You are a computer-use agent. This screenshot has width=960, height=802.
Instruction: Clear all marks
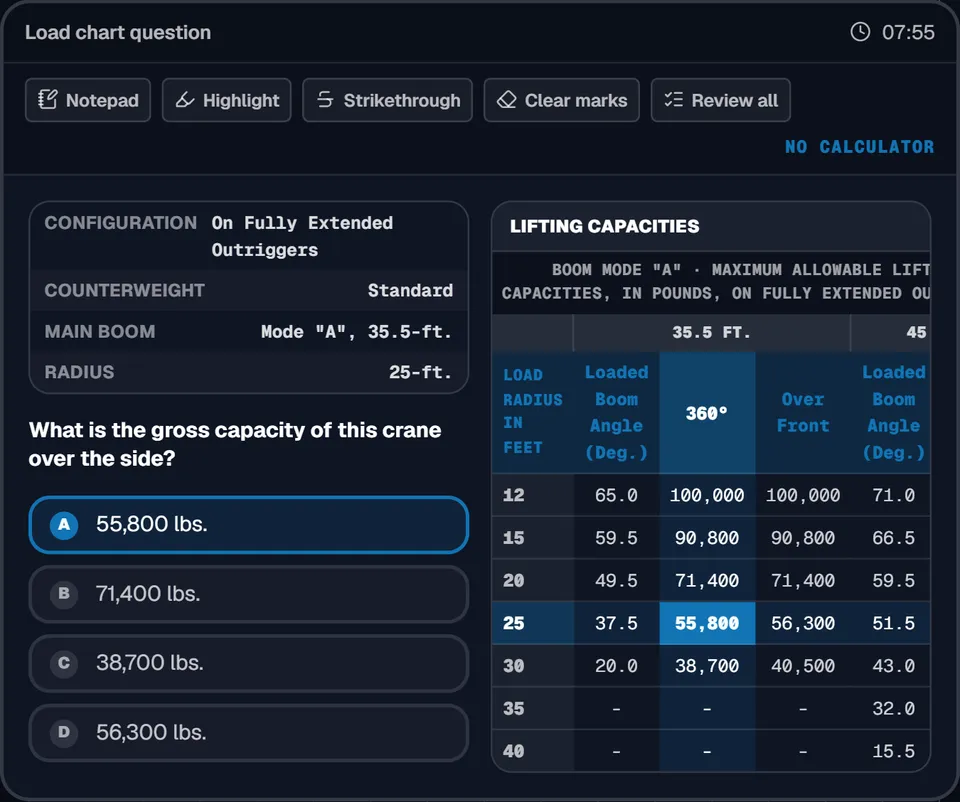click(561, 100)
